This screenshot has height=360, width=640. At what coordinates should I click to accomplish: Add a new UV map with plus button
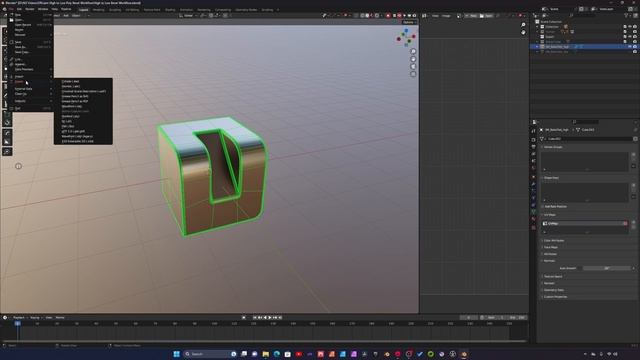(634, 222)
